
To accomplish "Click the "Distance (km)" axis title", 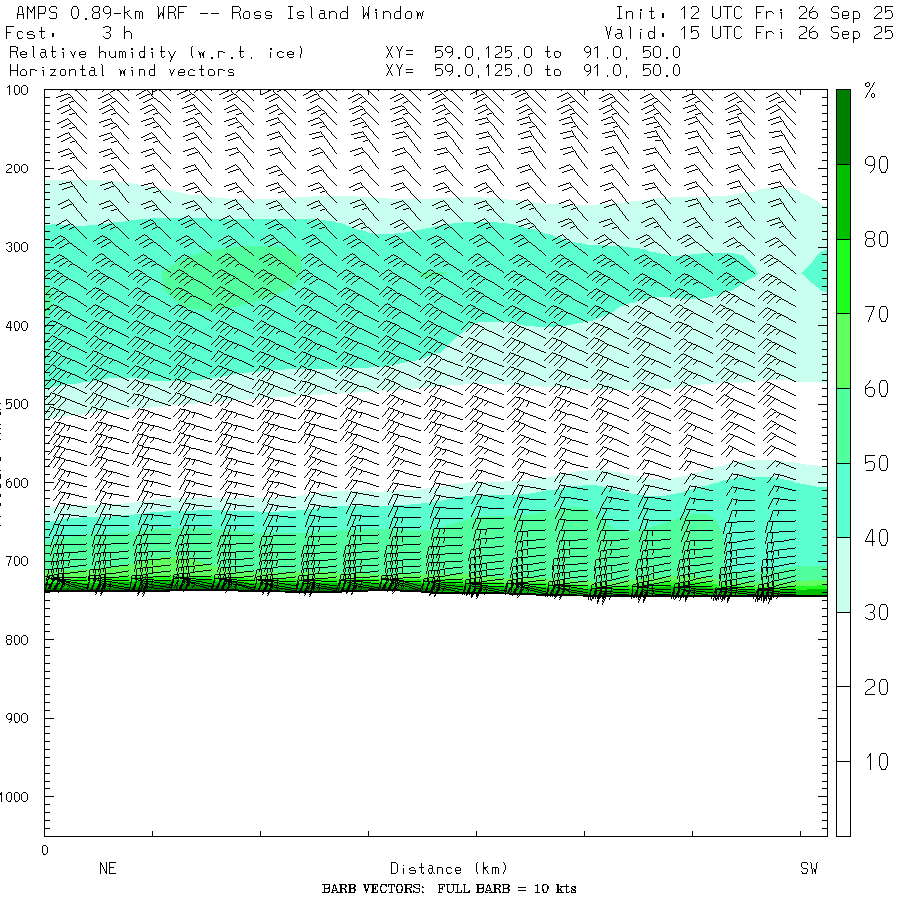I will tap(449, 868).
